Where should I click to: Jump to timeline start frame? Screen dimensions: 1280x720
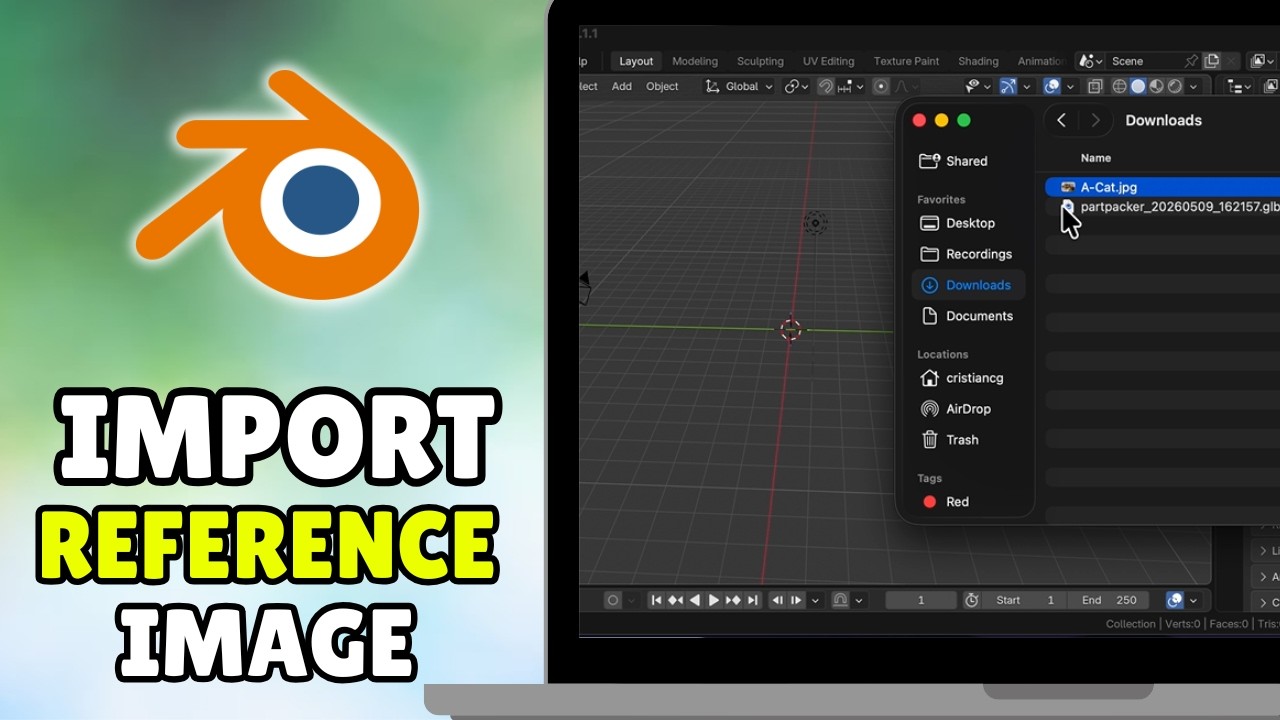pos(656,600)
